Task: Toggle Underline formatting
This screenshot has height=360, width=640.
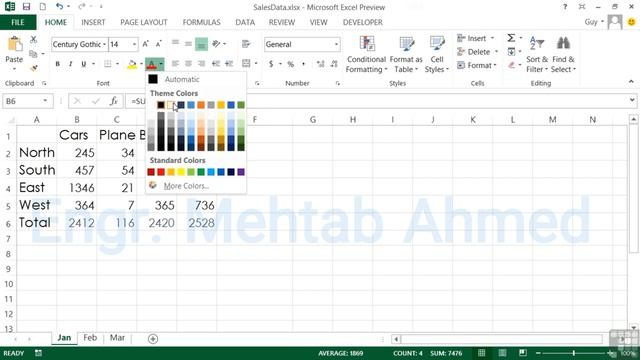Action: click(x=84, y=64)
